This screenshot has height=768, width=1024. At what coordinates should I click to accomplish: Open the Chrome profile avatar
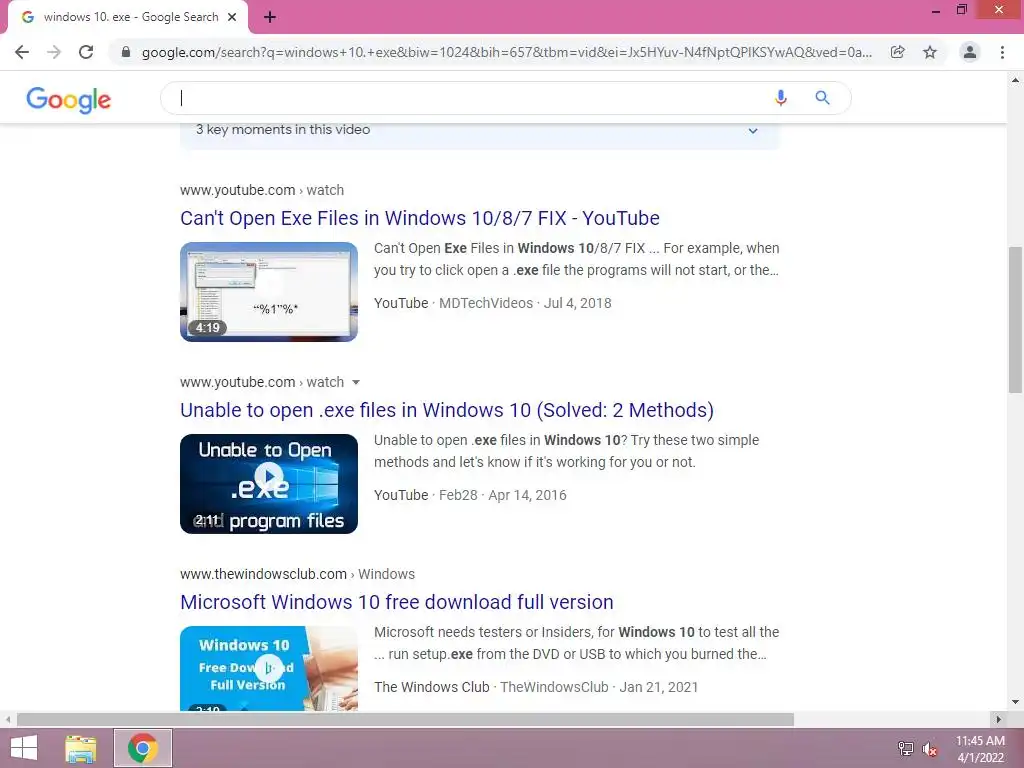tap(970, 52)
